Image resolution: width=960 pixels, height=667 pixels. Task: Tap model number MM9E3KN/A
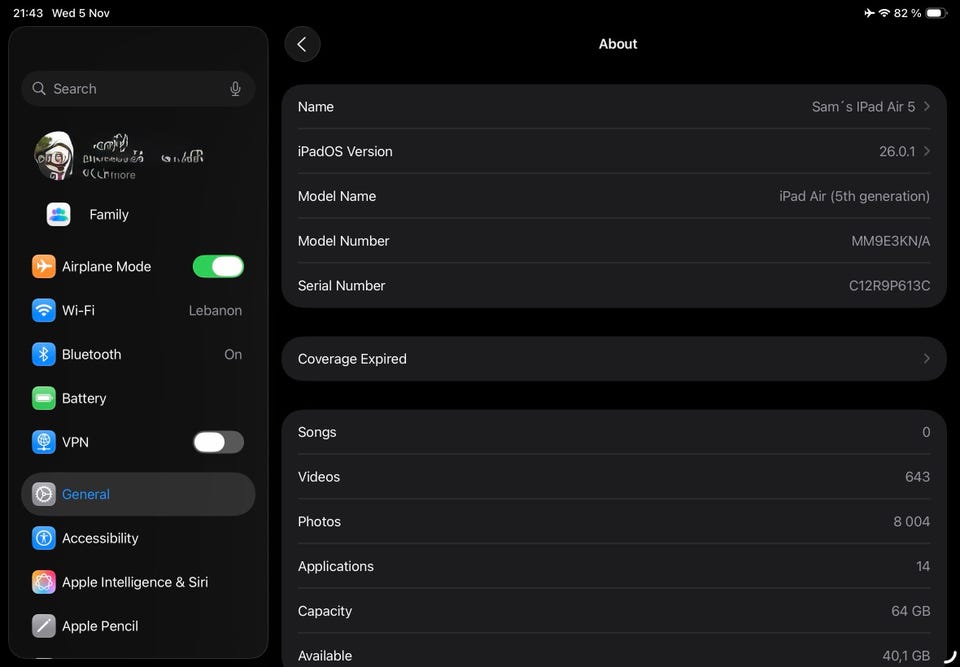891,241
